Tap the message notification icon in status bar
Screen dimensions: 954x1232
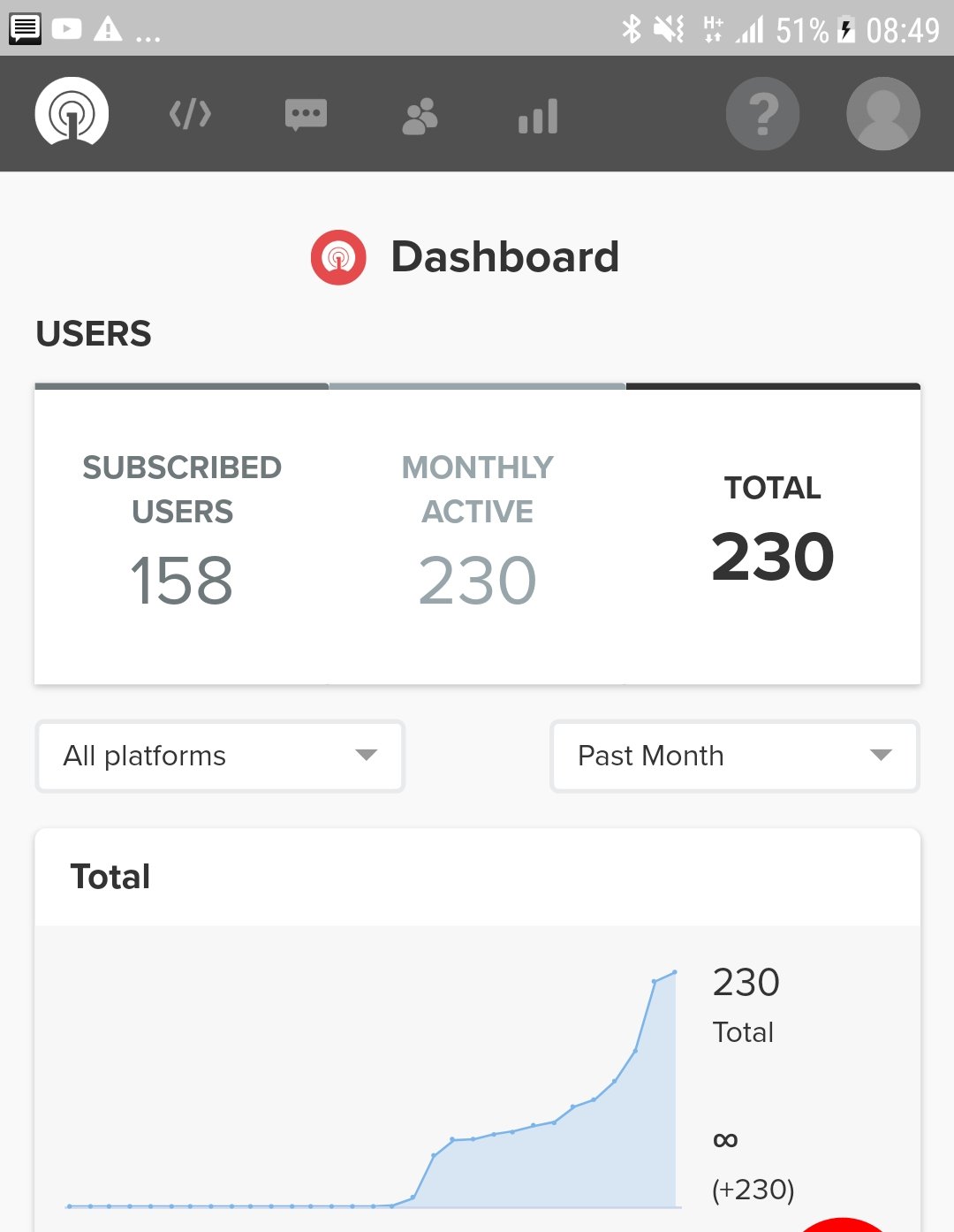[25, 29]
